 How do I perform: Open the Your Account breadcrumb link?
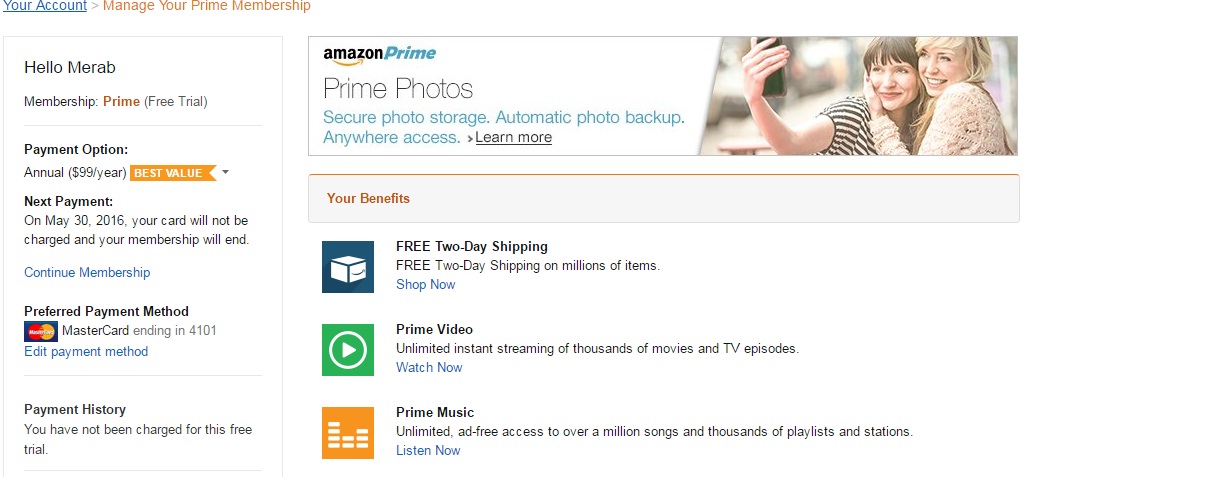pyautogui.click(x=44, y=6)
